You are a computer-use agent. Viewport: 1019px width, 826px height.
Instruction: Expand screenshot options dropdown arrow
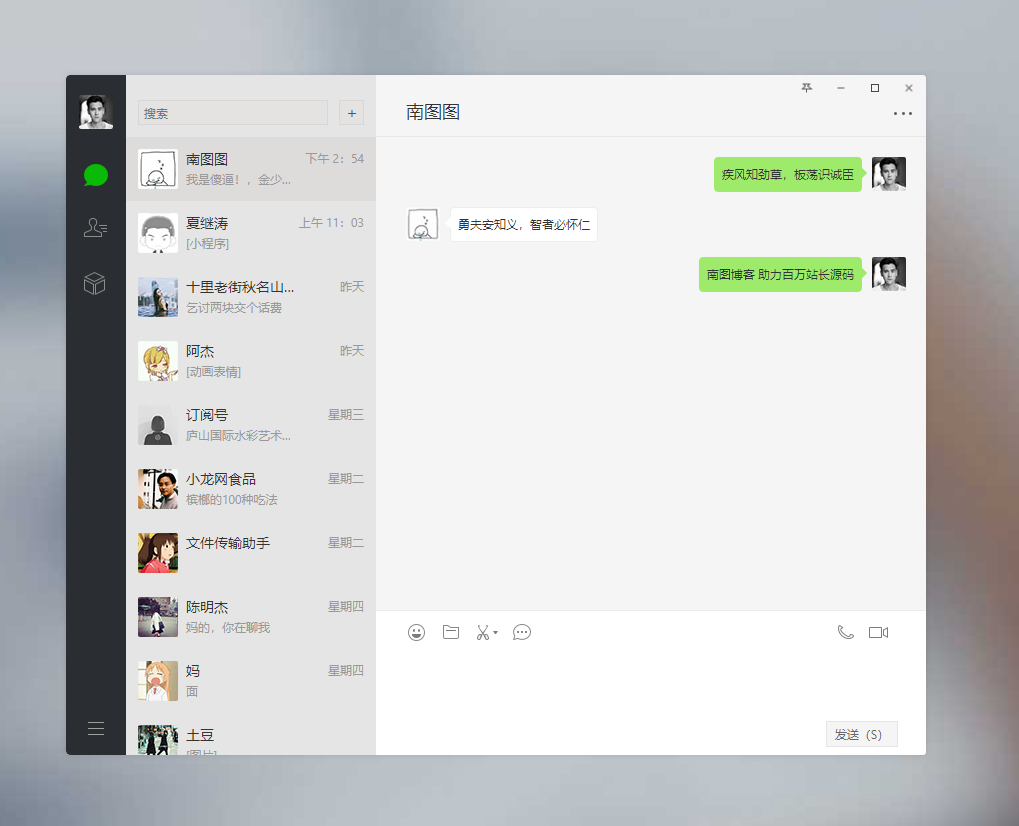pyautogui.click(x=496, y=633)
